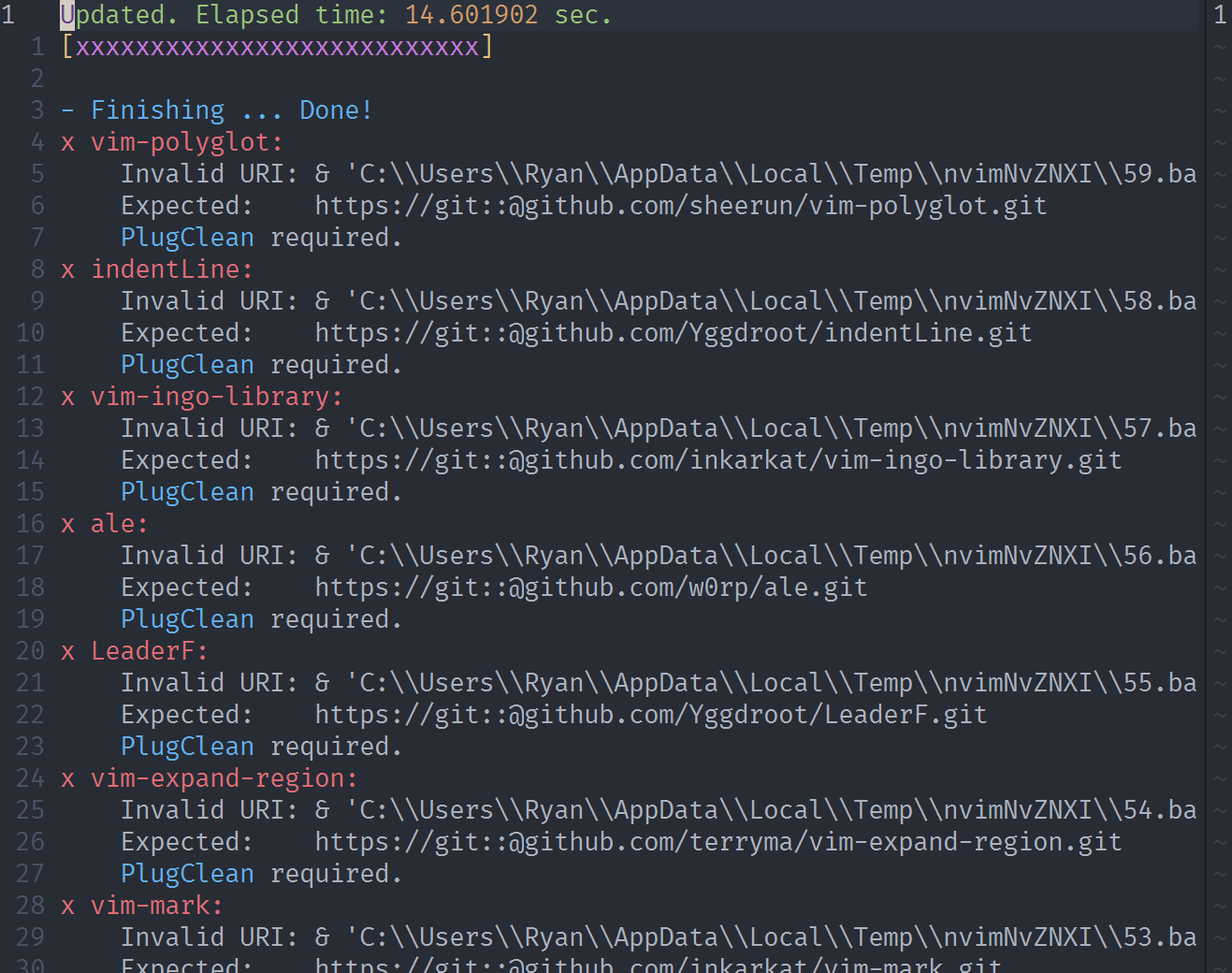Open the Yggdroot/indentLine GitHub URL
1232x973 pixels.
click(x=673, y=332)
